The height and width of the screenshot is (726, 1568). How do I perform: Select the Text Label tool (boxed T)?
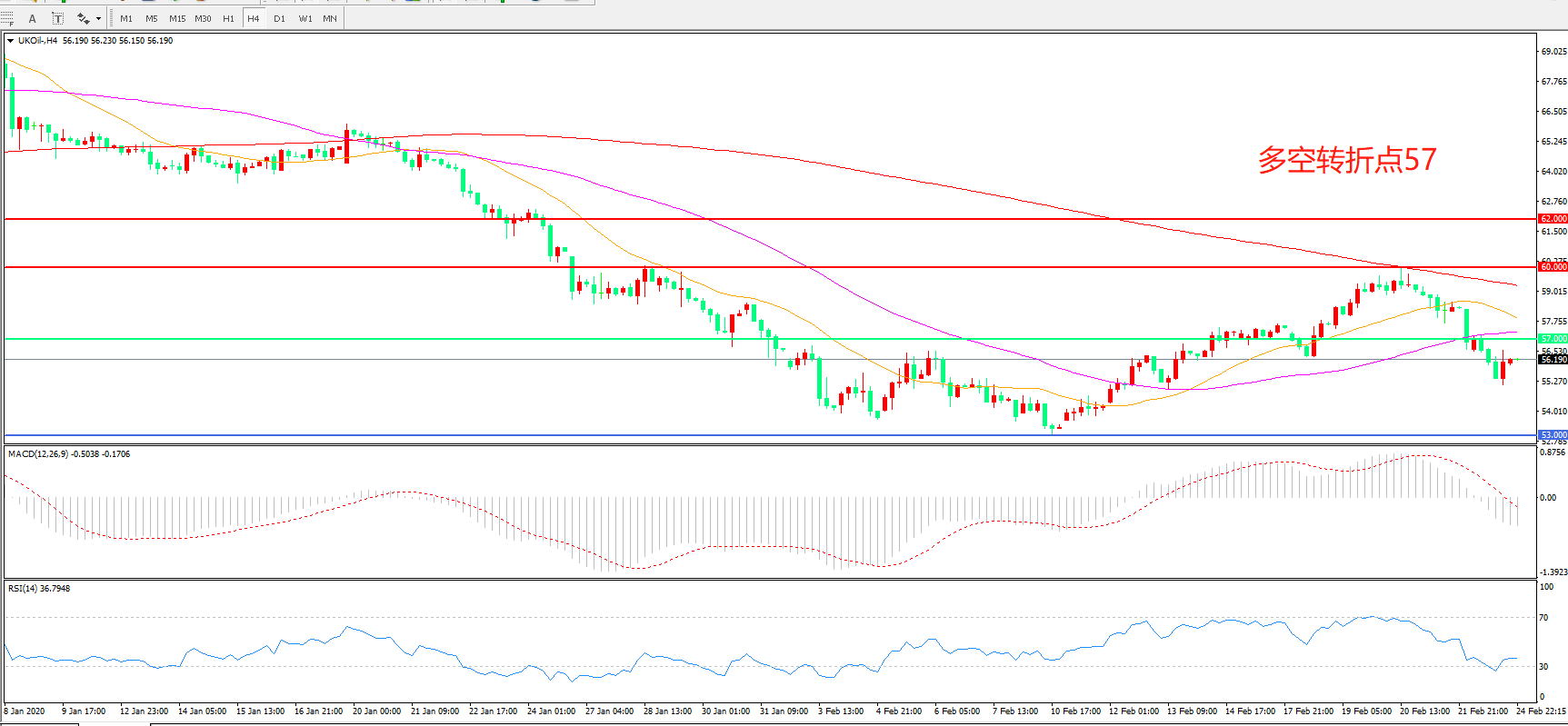pos(57,18)
